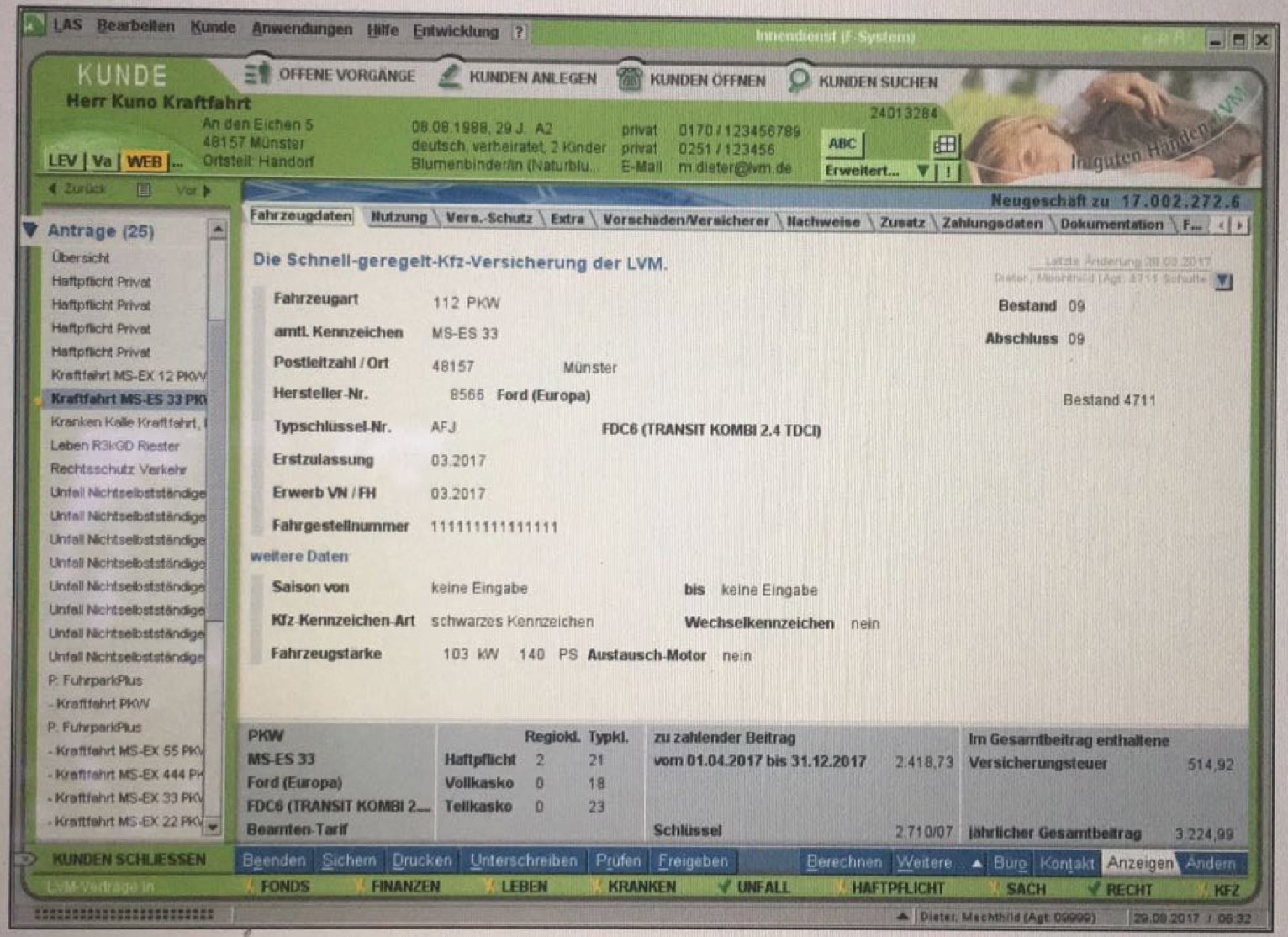This screenshot has height=937, width=1288.
Task: Click the ellipsis next to WEB button
Action: 177,161
